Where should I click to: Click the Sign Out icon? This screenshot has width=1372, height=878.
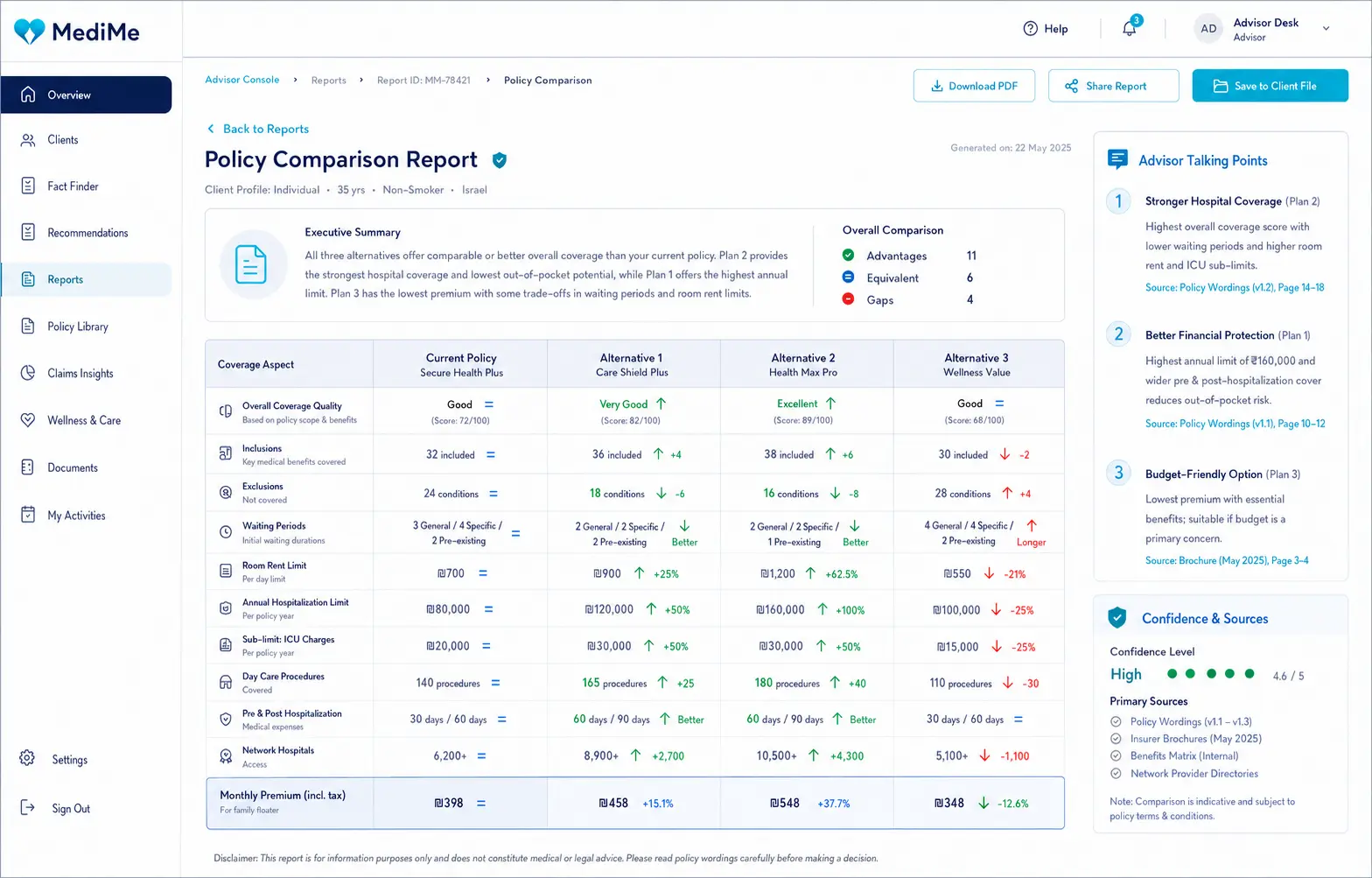click(28, 808)
